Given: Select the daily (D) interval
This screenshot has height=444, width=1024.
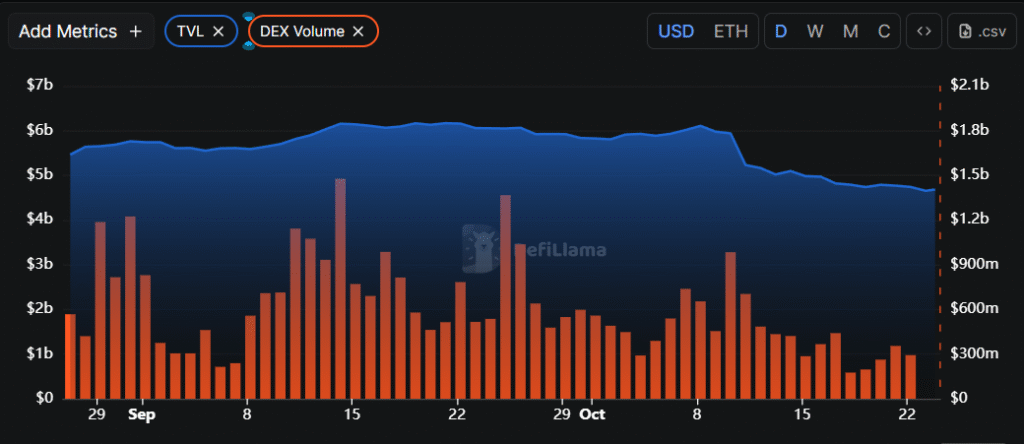Looking at the screenshot, I should (x=781, y=31).
